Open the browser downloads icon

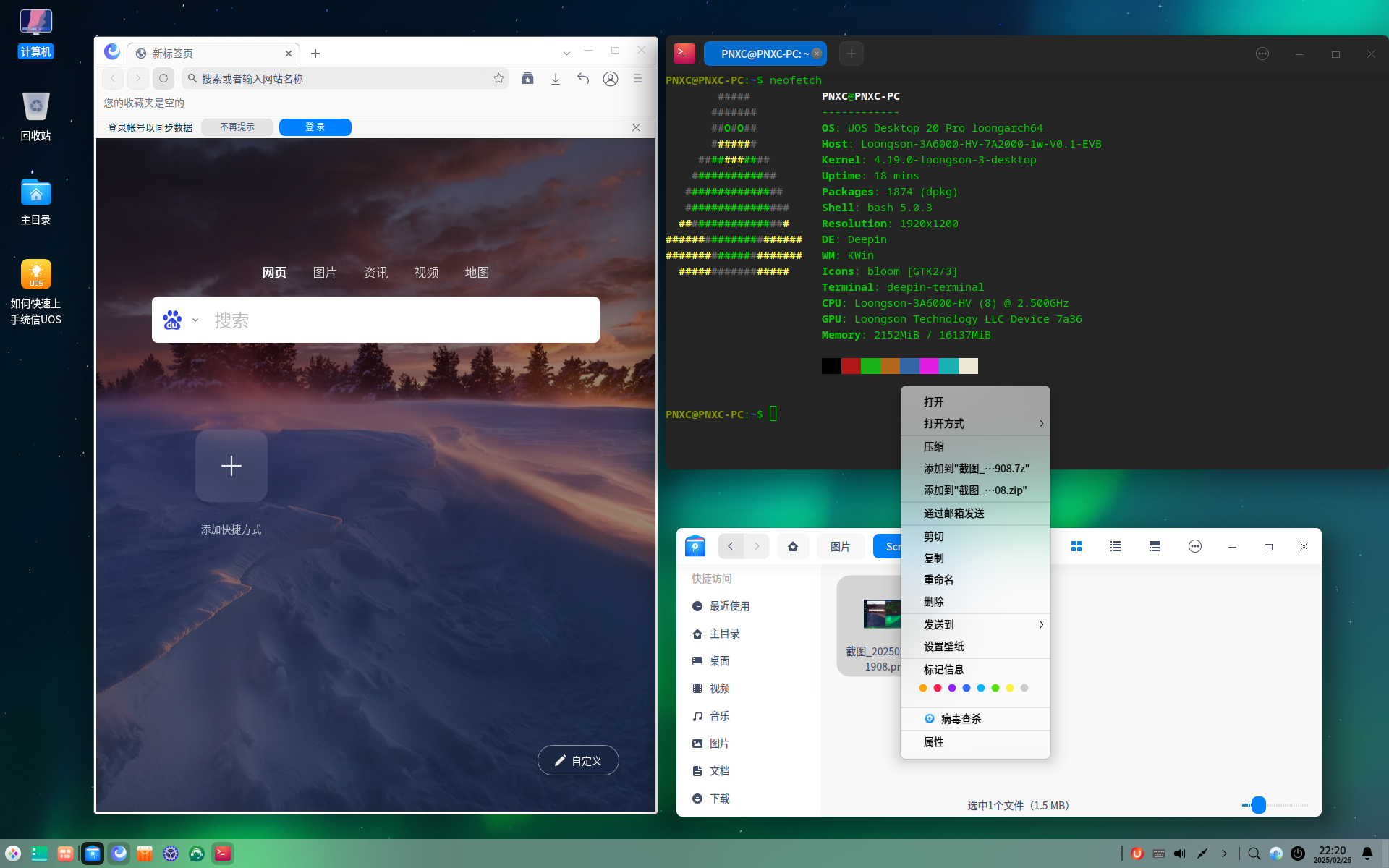(556, 78)
